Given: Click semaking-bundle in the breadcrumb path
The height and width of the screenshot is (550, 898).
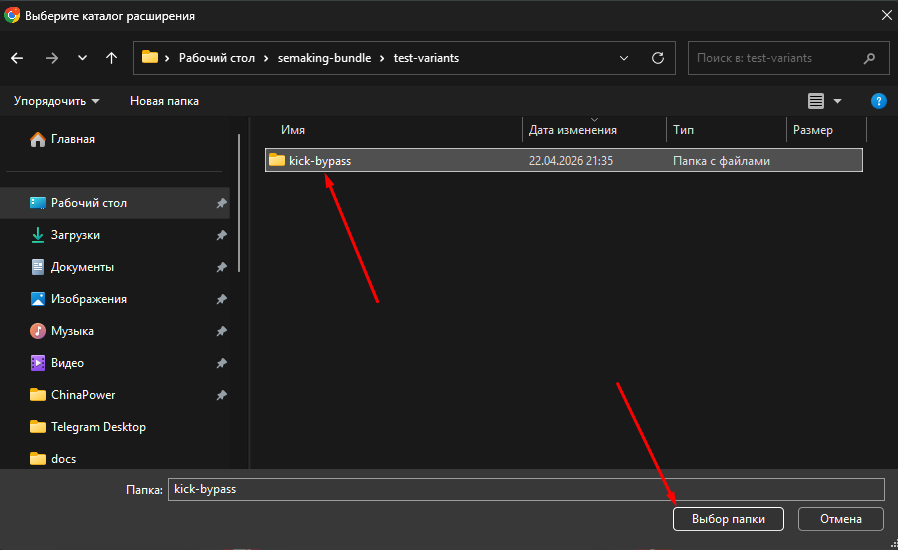Looking at the screenshot, I should pyautogui.click(x=318, y=58).
